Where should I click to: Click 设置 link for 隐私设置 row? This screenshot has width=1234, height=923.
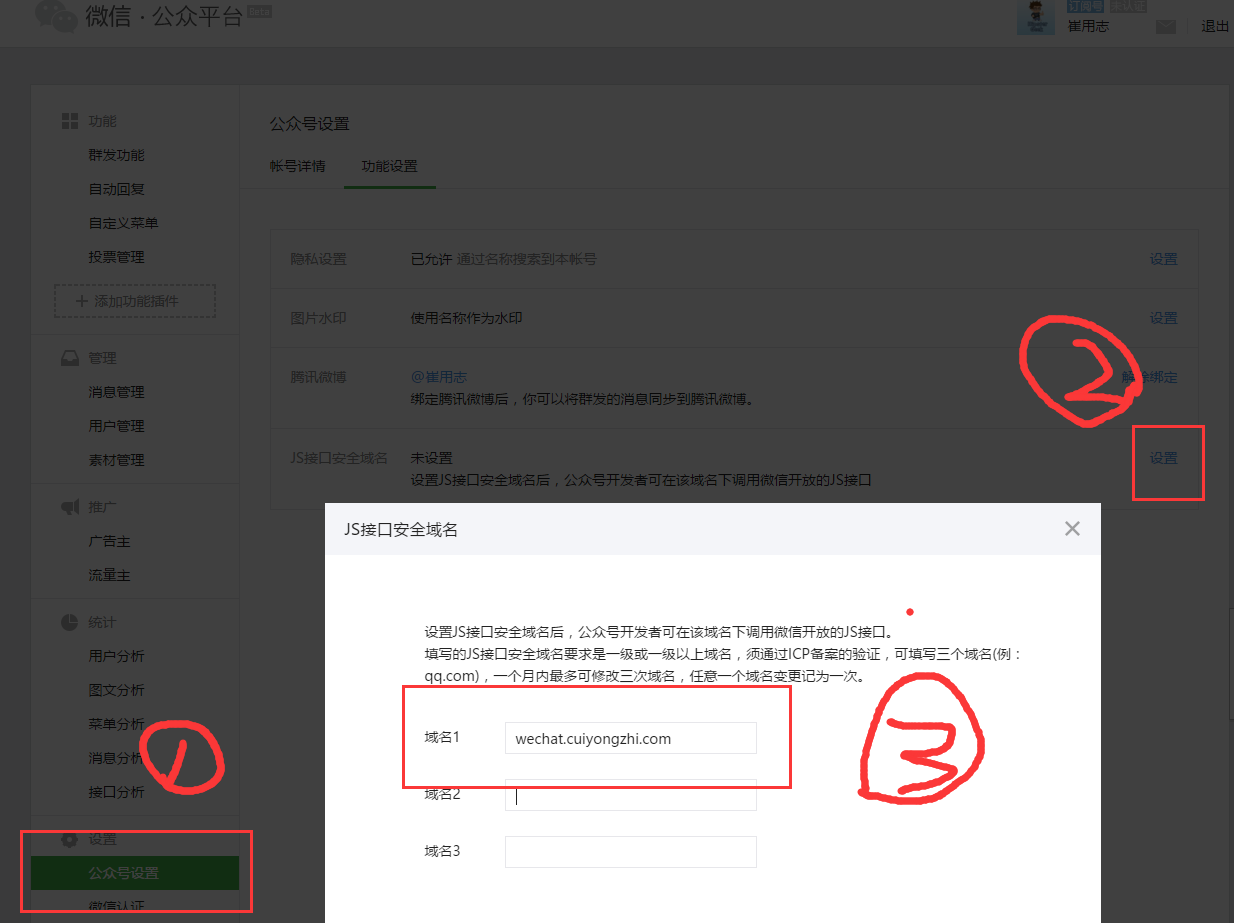point(1163,259)
